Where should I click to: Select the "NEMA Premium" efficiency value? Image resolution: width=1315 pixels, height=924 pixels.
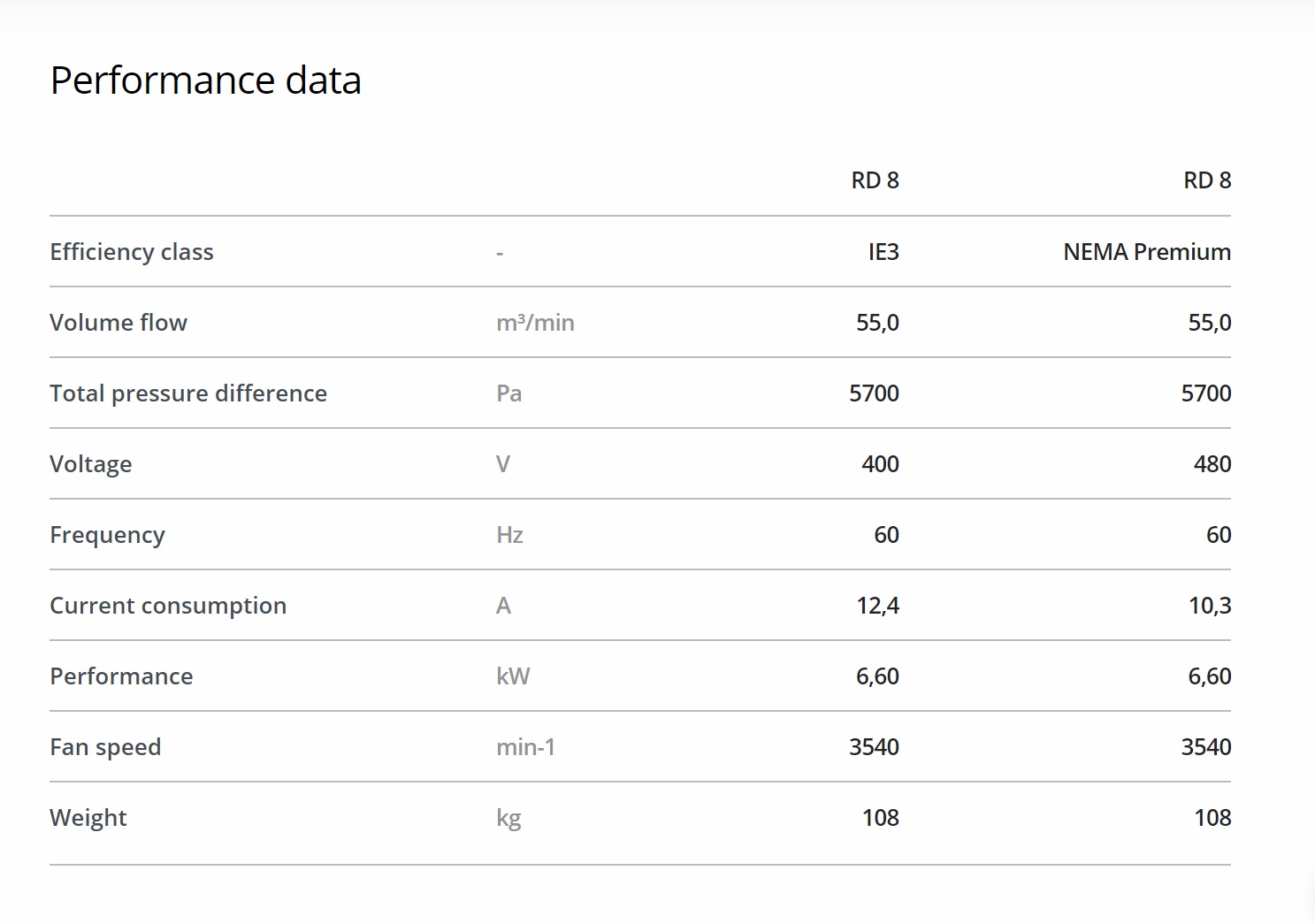tap(1147, 252)
